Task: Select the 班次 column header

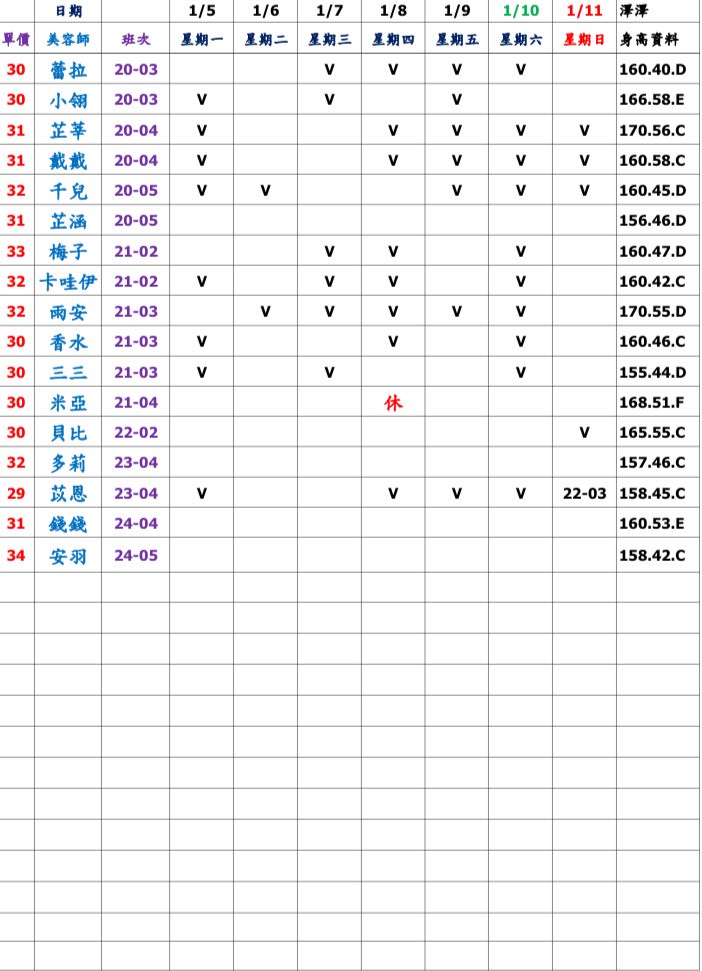Action: point(136,40)
